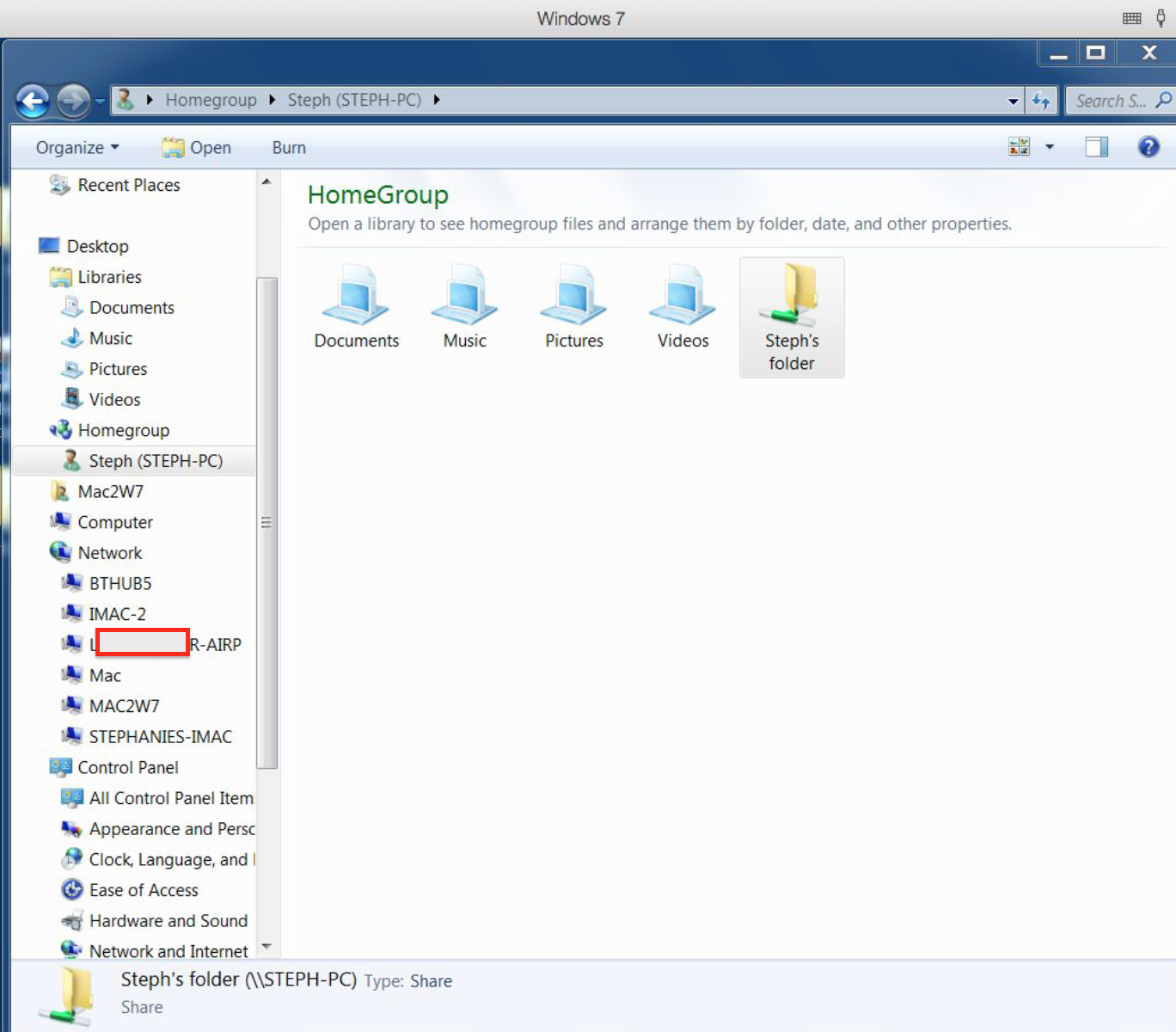The height and width of the screenshot is (1032, 1176).
Task: Click the USB icon in the Windows 7 title bar
Action: pyautogui.click(x=1161, y=18)
